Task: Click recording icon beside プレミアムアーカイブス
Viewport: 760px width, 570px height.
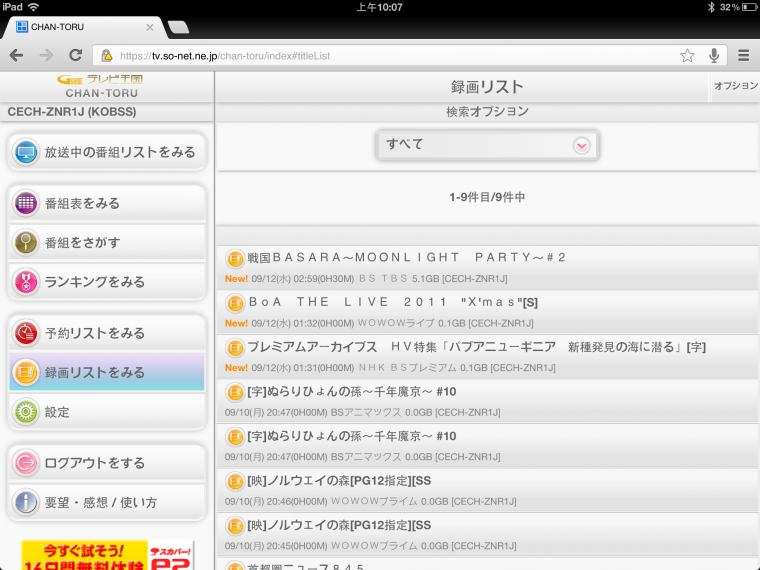Action: [x=235, y=348]
